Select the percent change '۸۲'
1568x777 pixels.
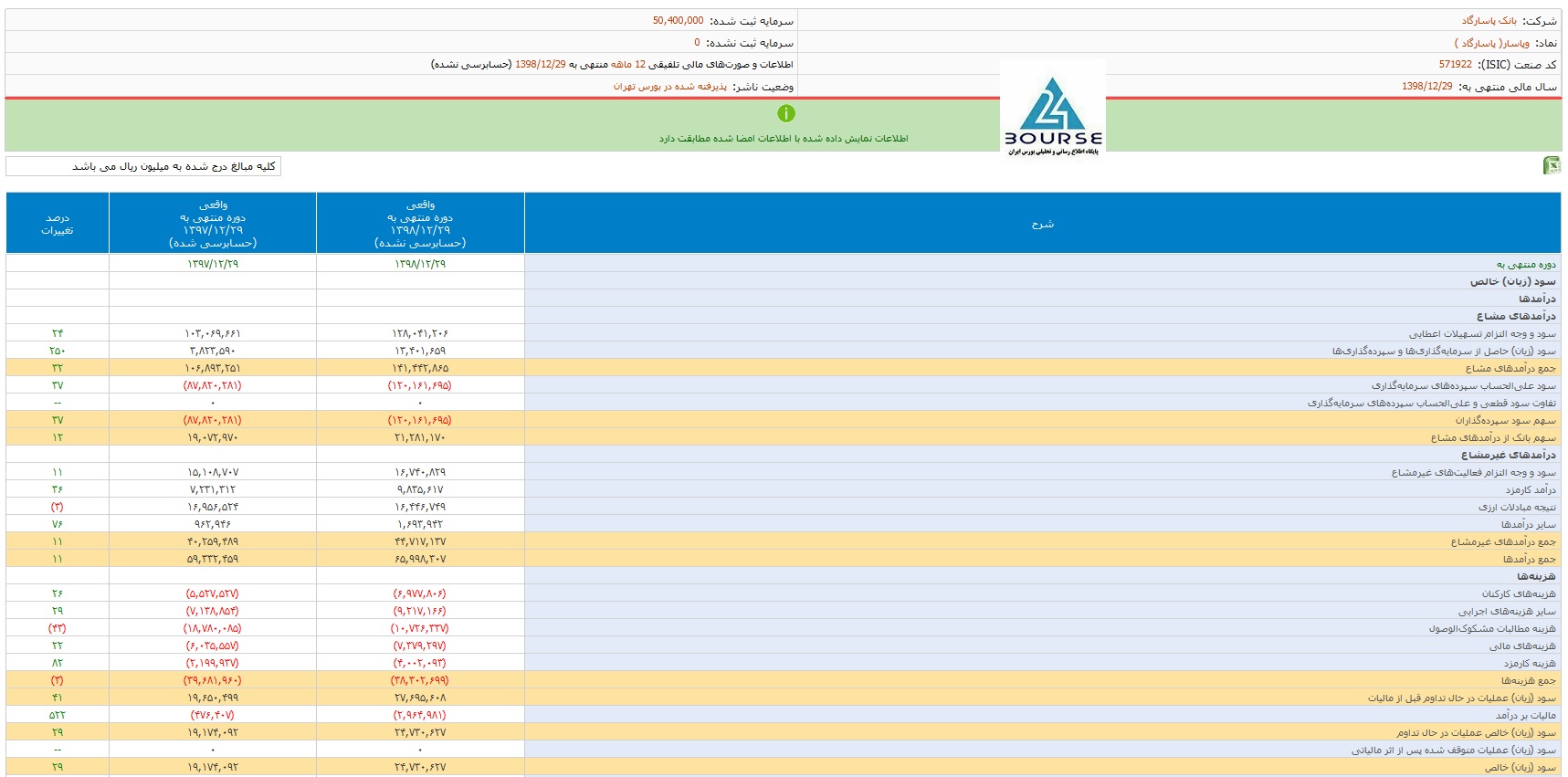click(58, 663)
